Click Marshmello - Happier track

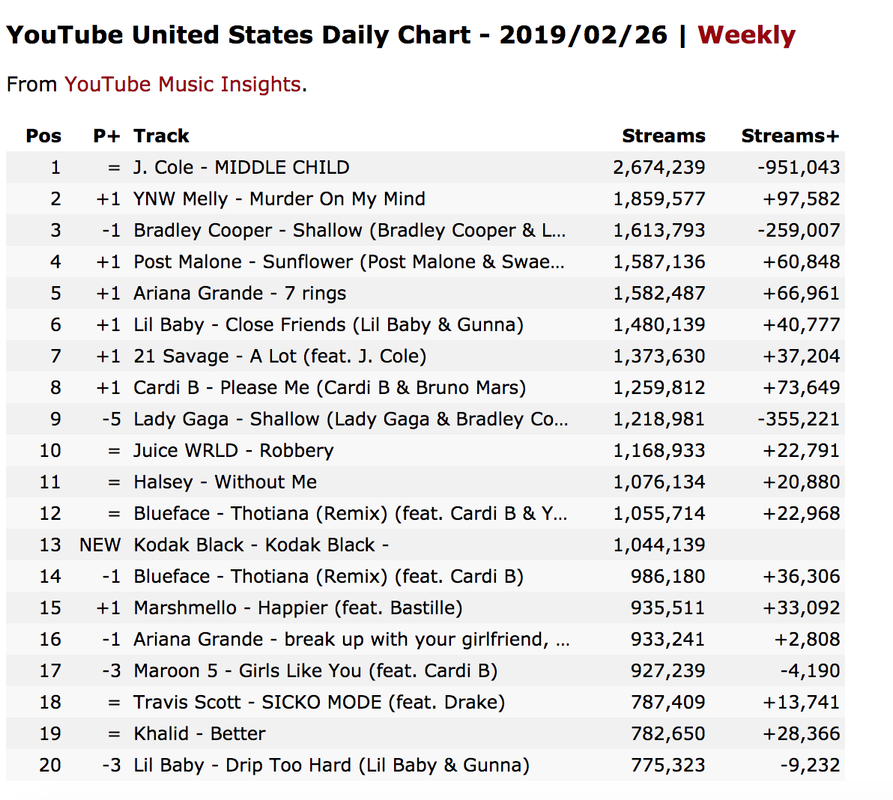pyautogui.click(x=298, y=608)
